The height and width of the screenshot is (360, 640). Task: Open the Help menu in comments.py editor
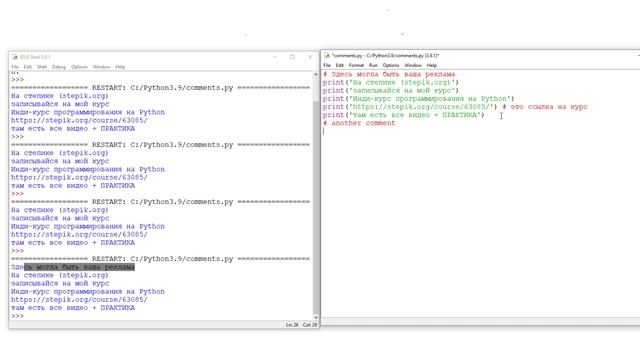[x=431, y=65]
